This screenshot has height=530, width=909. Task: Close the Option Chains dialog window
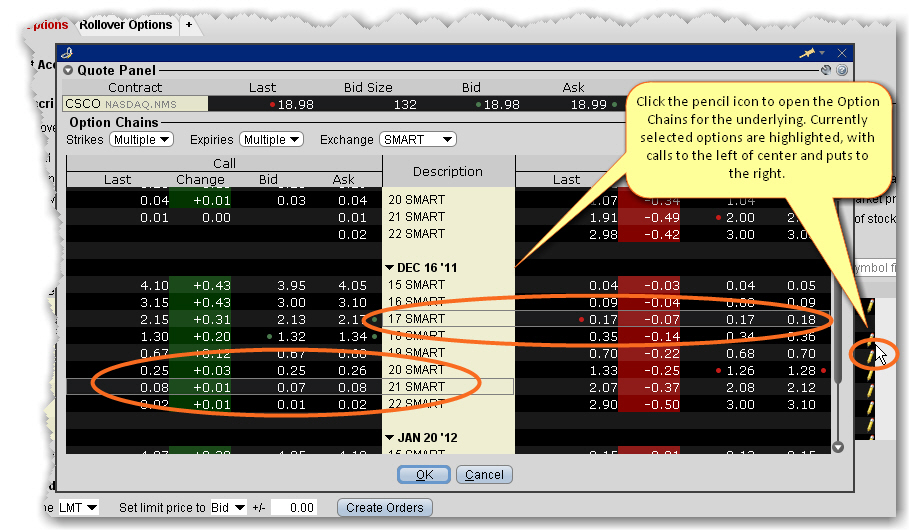(x=841, y=52)
